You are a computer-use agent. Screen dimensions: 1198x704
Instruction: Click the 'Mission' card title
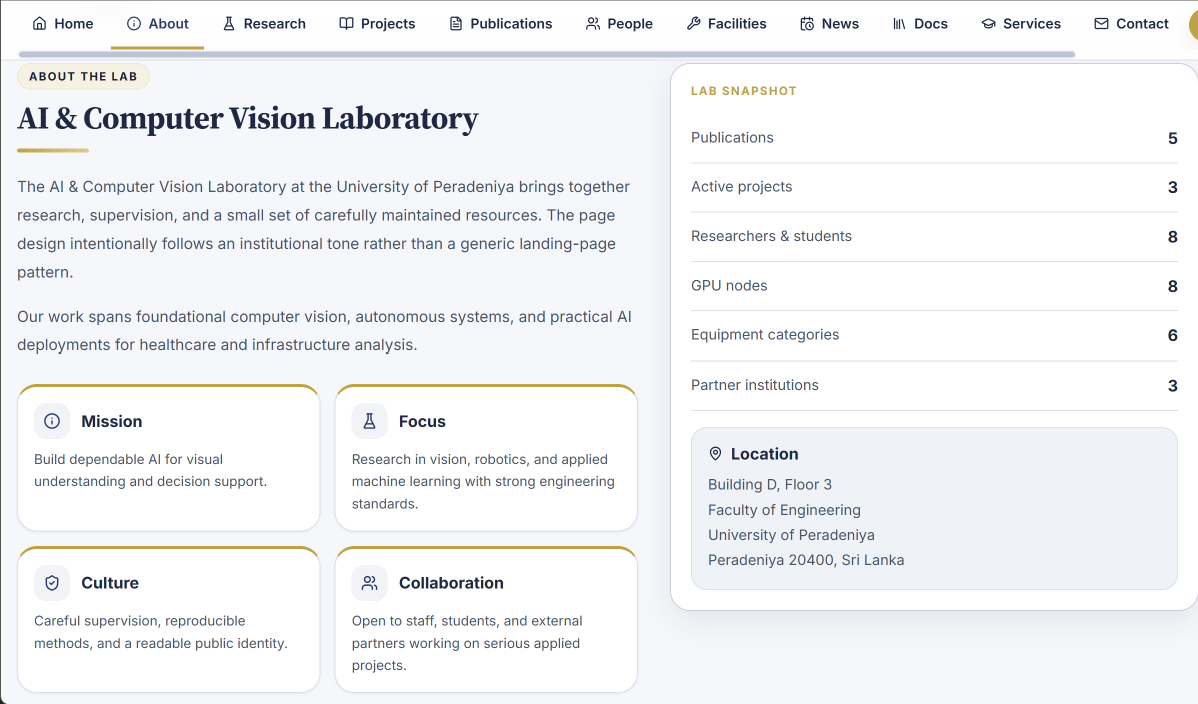click(x=112, y=421)
